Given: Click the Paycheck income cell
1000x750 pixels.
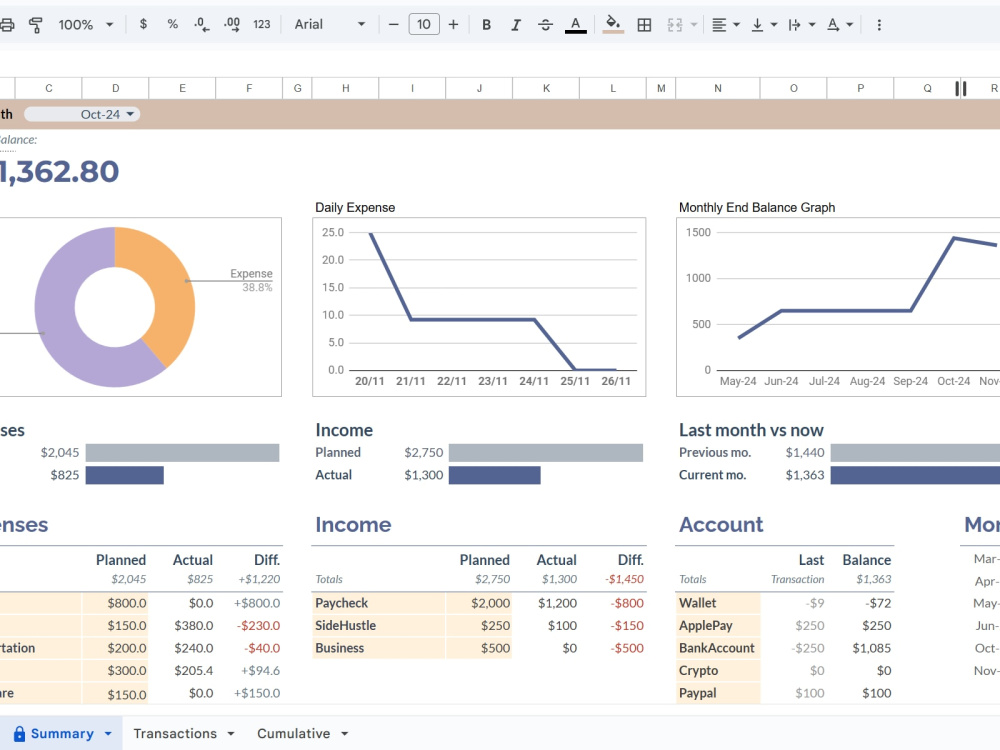Looking at the screenshot, I should (x=379, y=603).
